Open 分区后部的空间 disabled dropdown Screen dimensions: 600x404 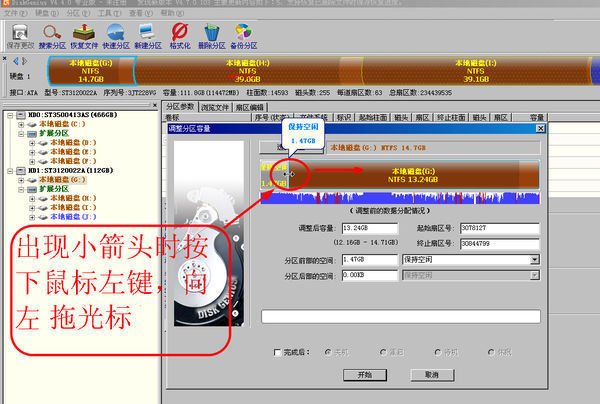(x=535, y=275)
